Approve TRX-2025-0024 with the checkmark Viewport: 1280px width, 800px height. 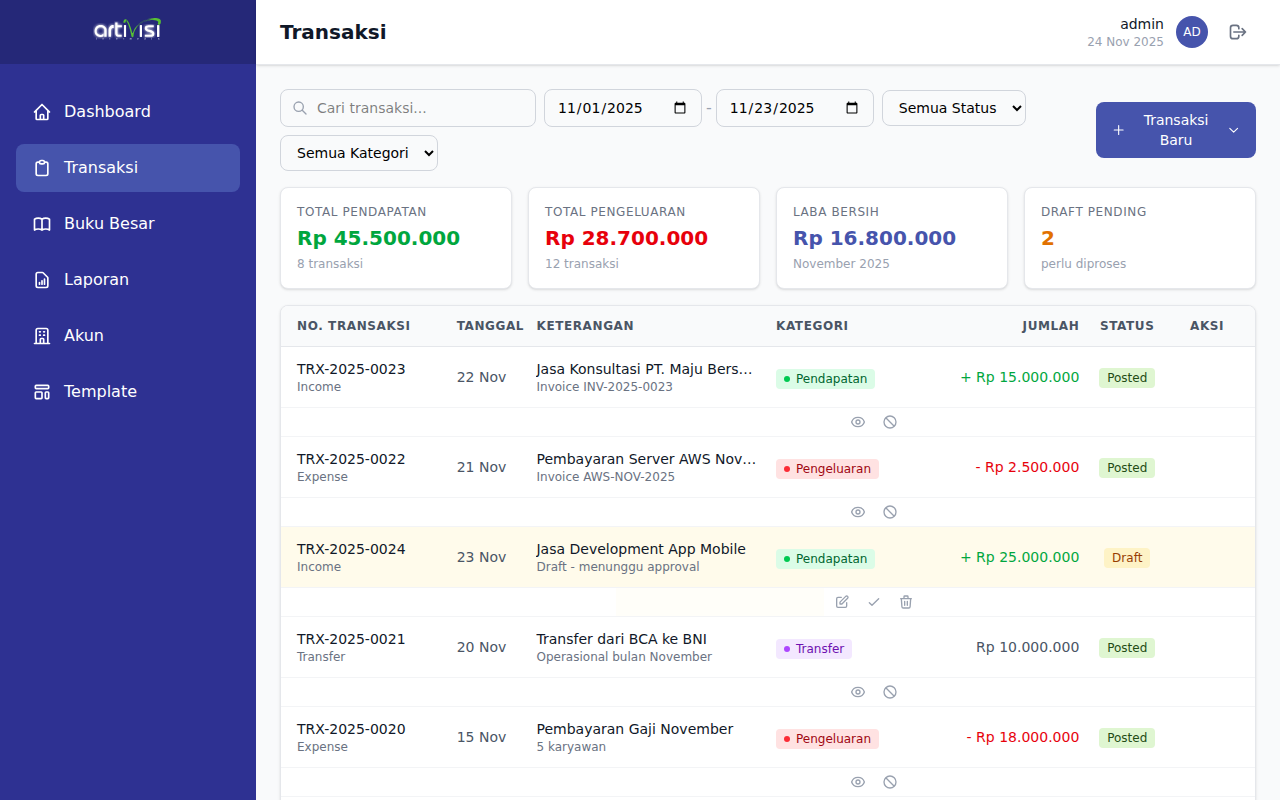873,601
